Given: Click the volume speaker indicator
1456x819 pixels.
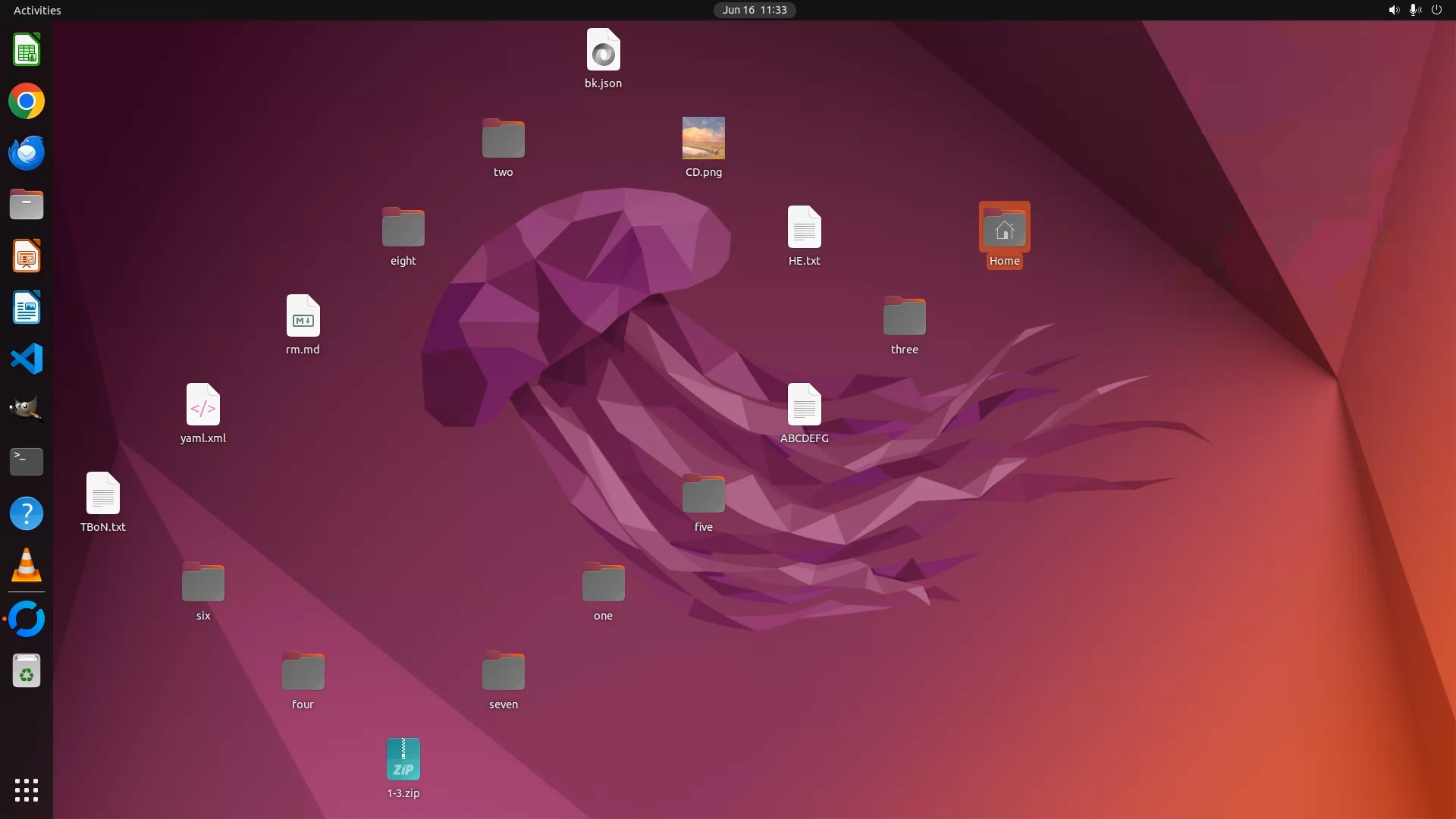Looking at the screenshot, I should pos(1393,10).
